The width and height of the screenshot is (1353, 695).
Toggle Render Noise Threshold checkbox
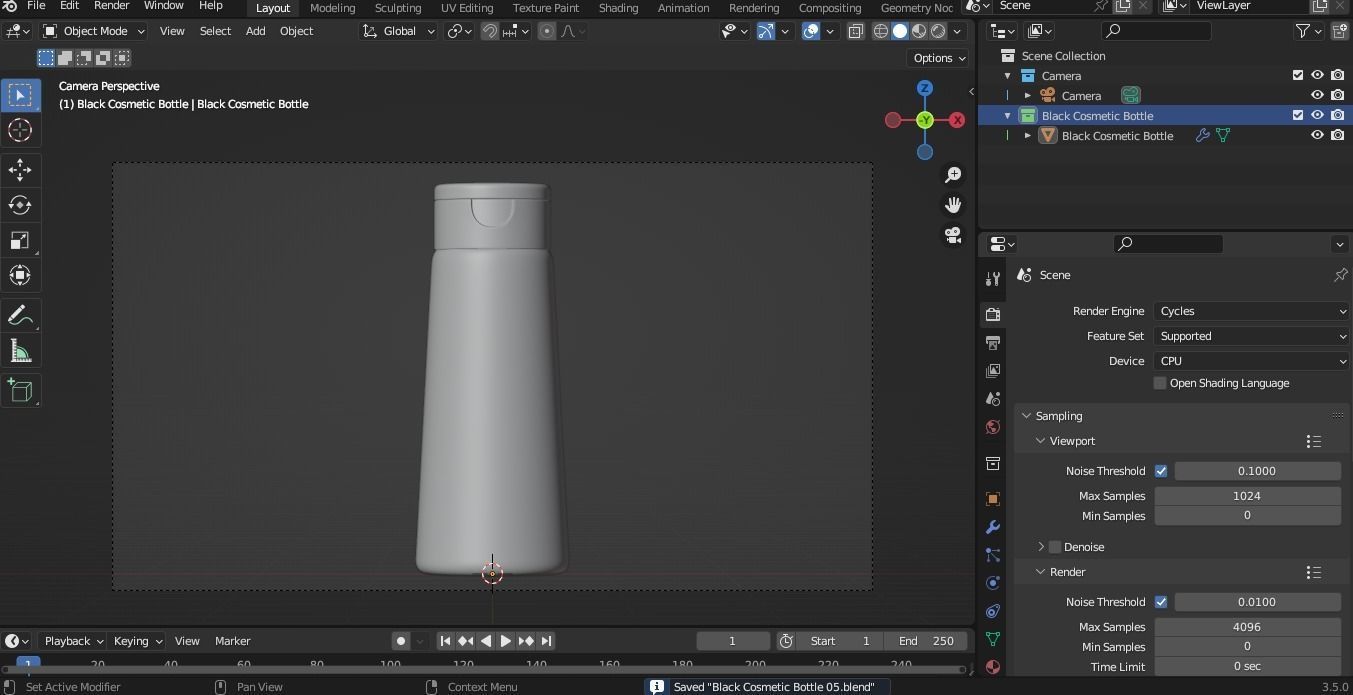click(1161, 602)
